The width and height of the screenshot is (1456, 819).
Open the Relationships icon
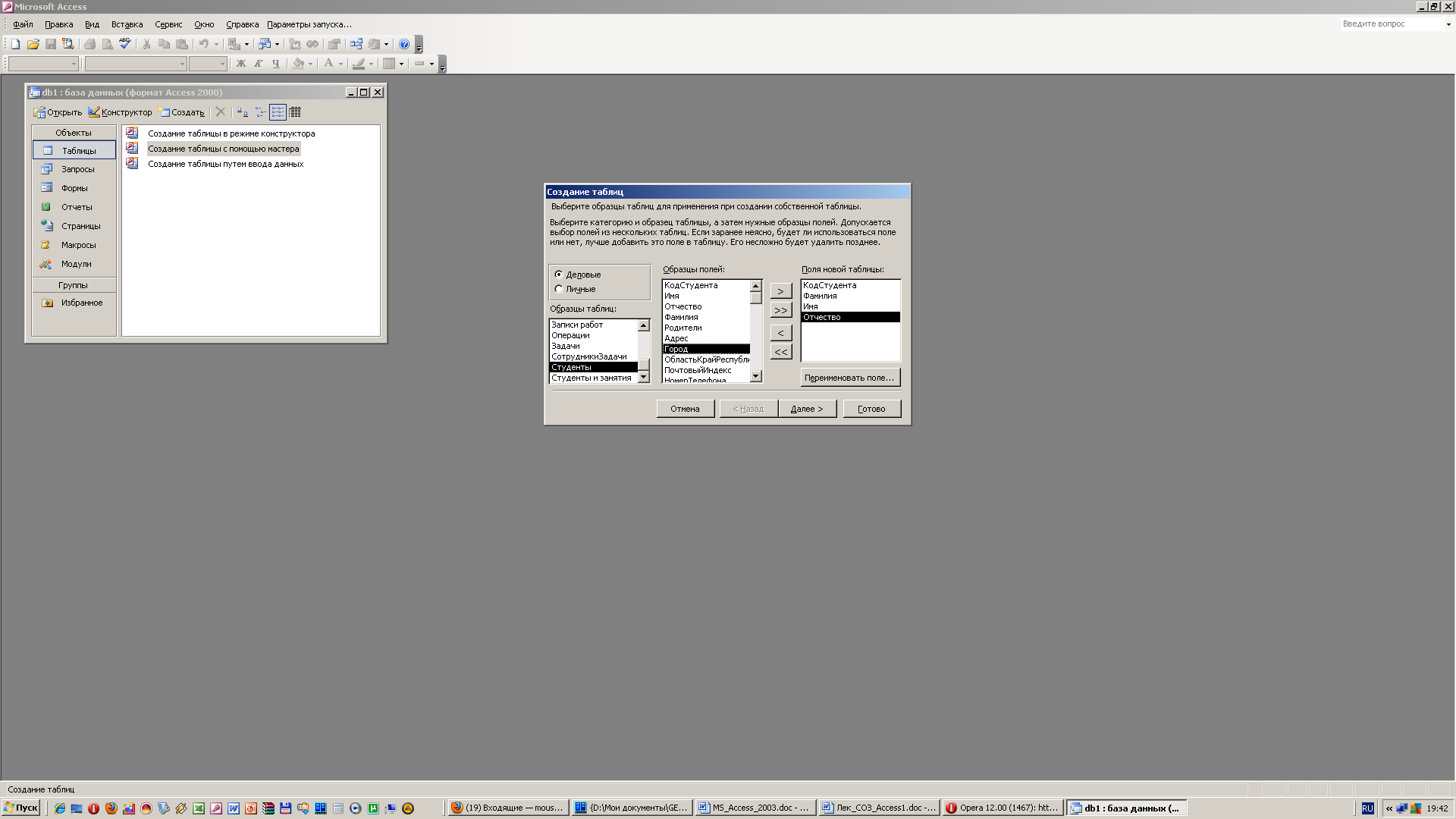click(356, 44)
